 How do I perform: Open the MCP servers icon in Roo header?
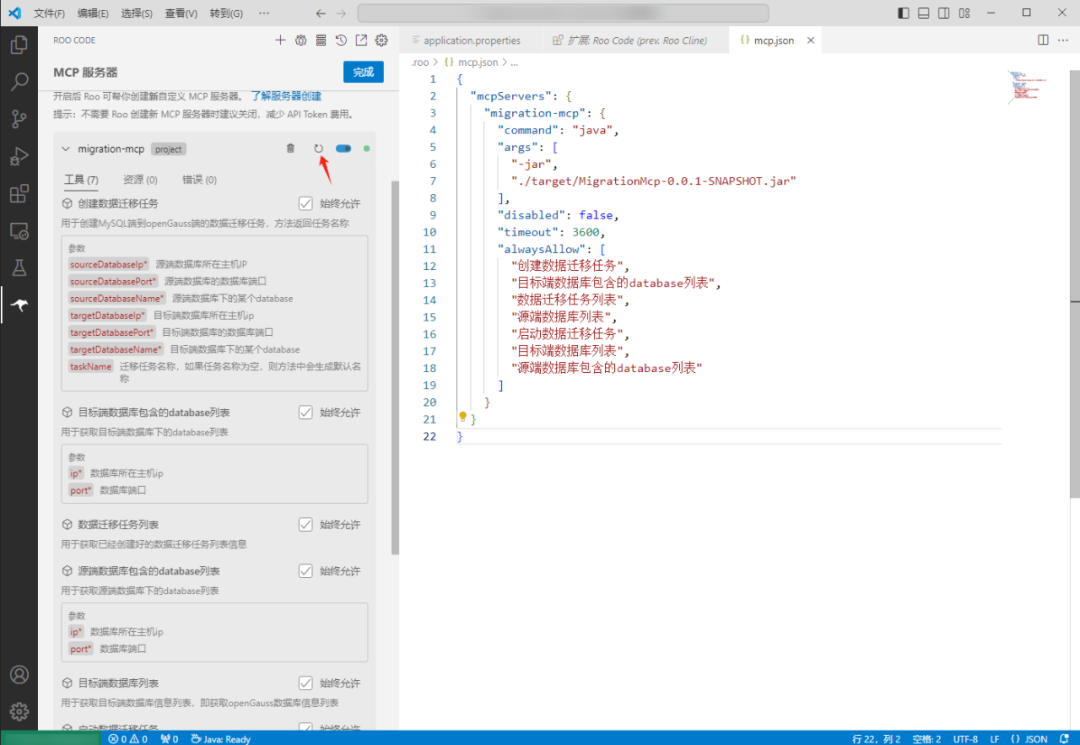pyautogui.click(x=321, y=40)
